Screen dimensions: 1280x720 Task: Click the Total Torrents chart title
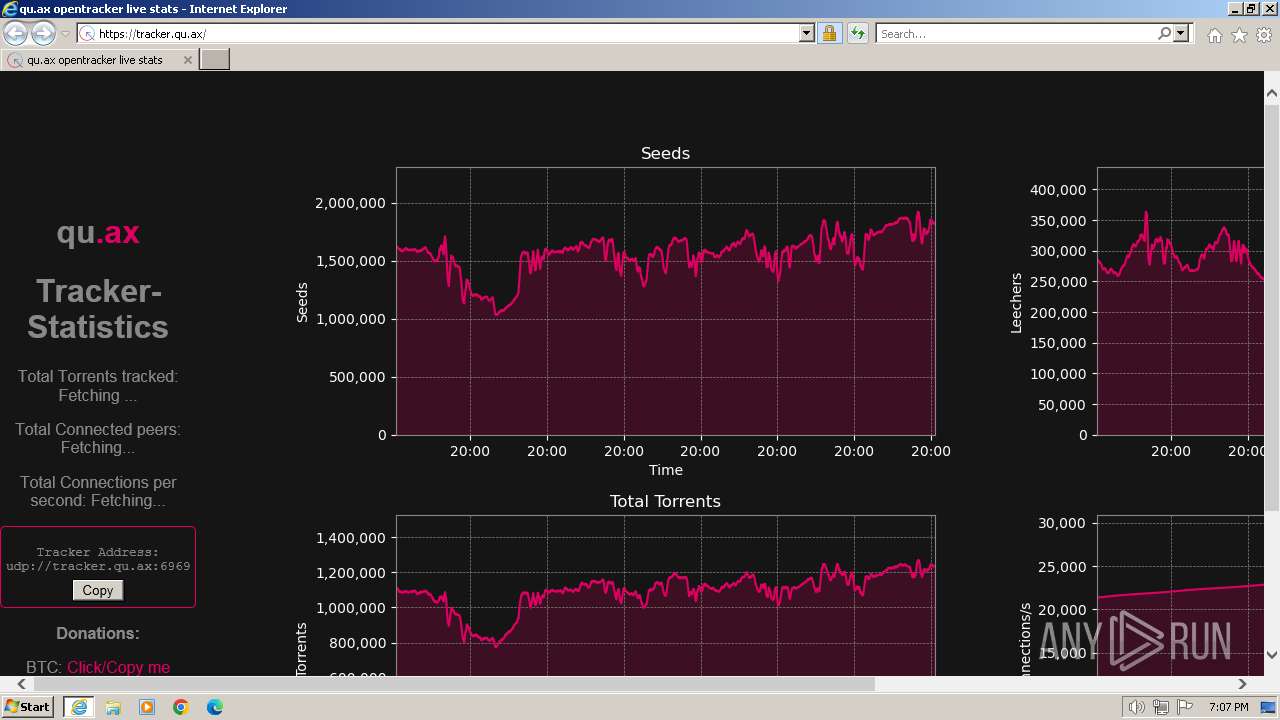point(665,501)
